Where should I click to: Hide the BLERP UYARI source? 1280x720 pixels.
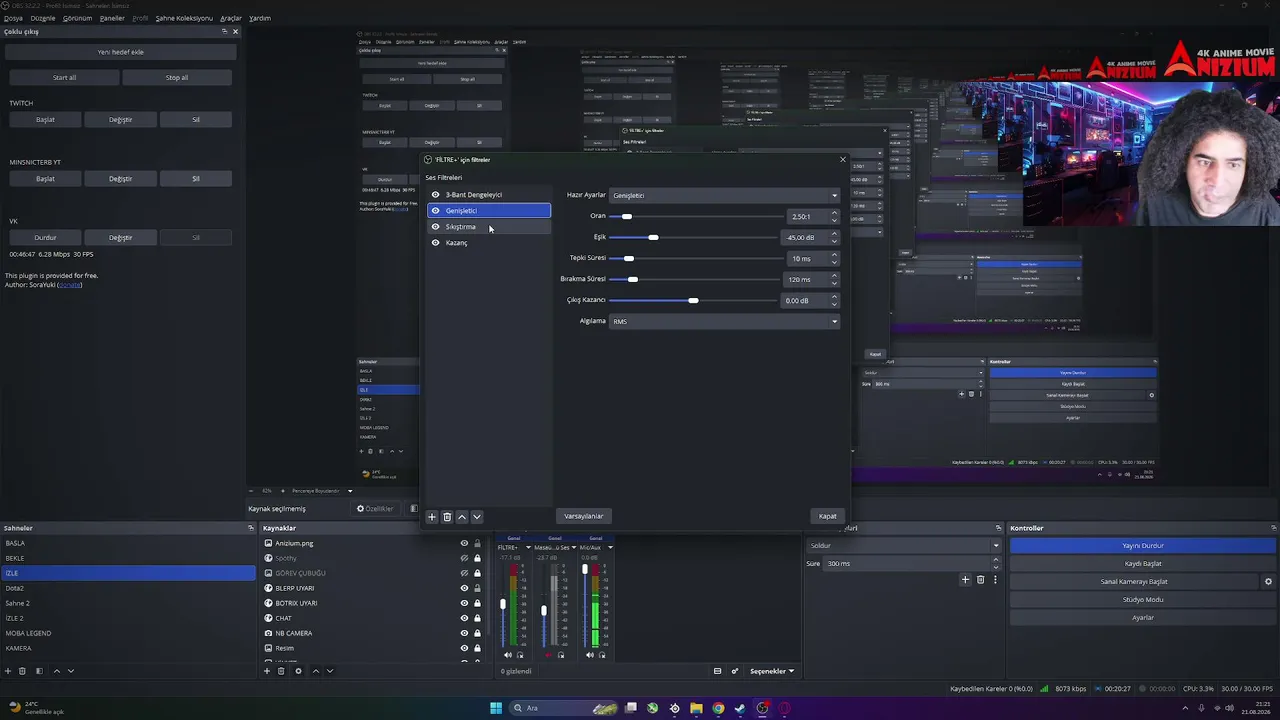(464, 588)
